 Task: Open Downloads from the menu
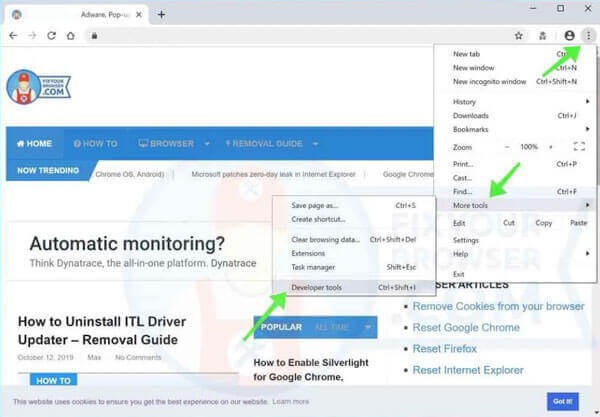point(515,116)
